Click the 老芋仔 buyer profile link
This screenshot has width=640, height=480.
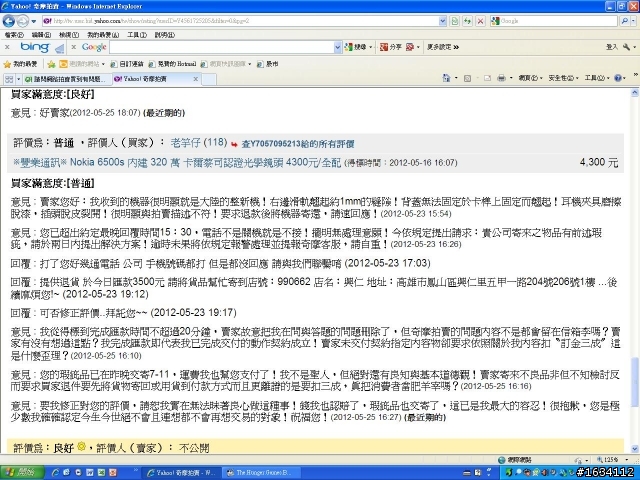[185, 142]
